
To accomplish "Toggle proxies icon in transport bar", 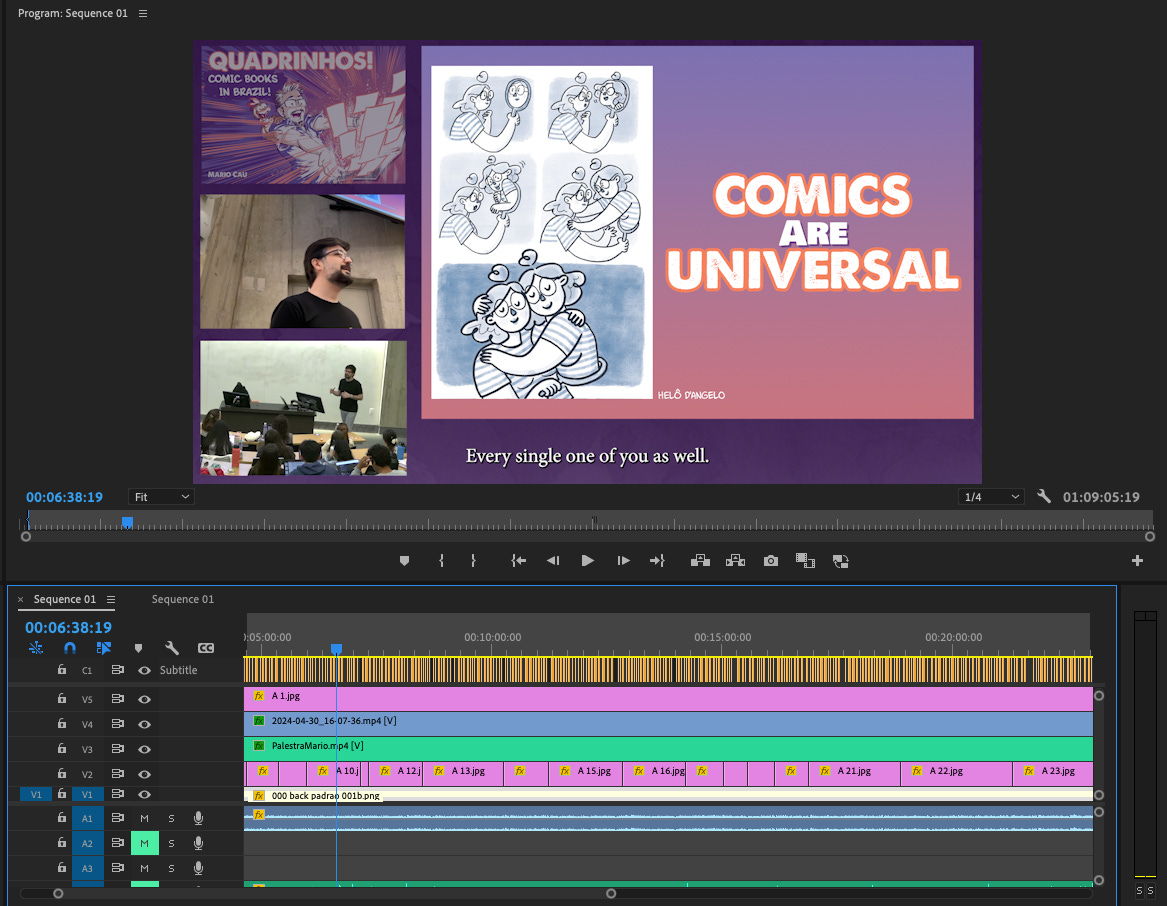I will point(840,561).
